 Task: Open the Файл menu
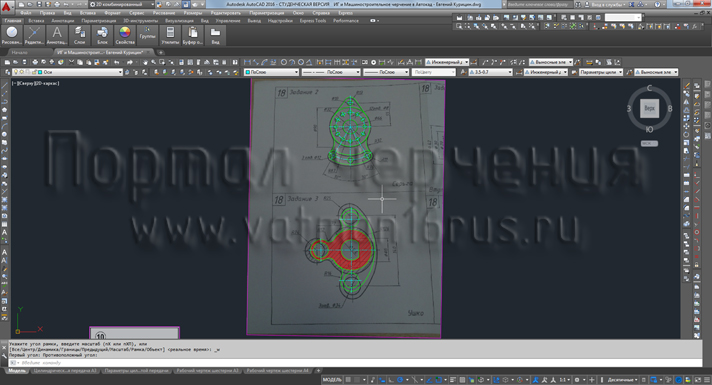pyautogui.click(x=25, y=13)
